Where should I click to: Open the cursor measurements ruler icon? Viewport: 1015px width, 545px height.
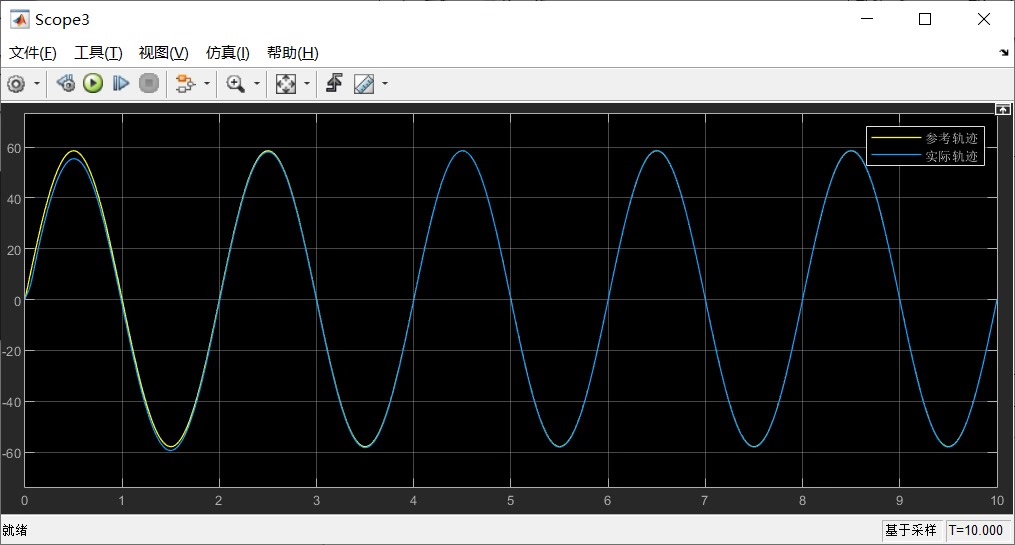[x=364, y=83]
